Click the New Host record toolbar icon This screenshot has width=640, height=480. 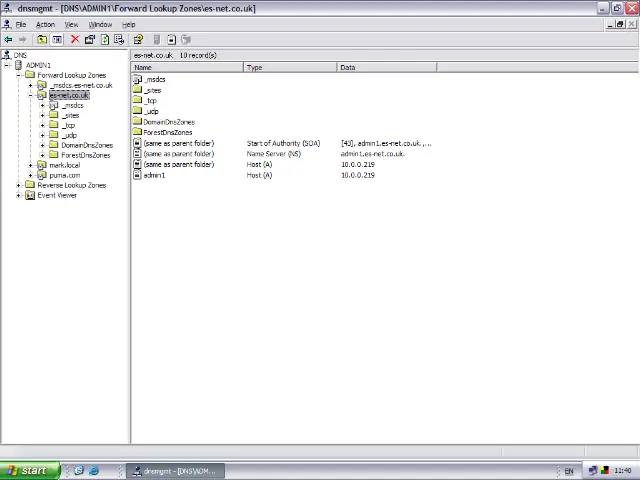(x=171, y=40)
